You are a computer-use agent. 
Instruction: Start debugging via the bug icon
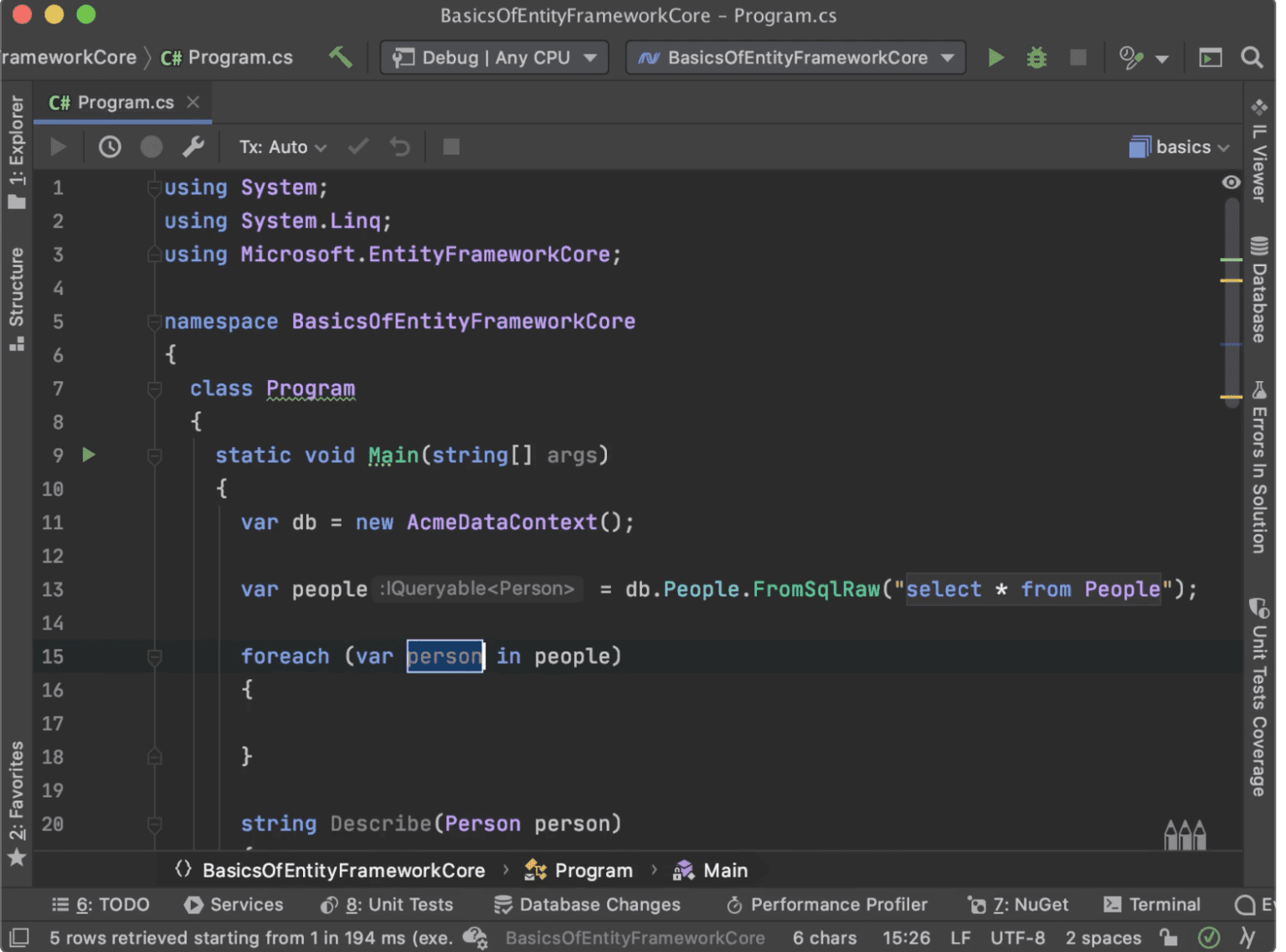coord(1037,58)
